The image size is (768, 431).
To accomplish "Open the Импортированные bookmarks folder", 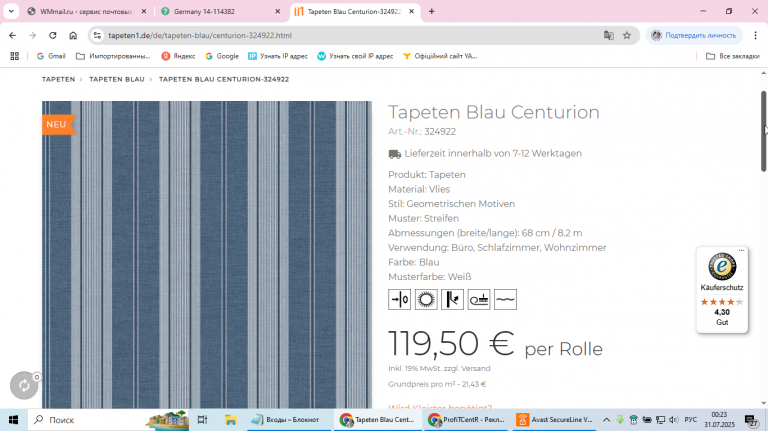I will (113, 56).
